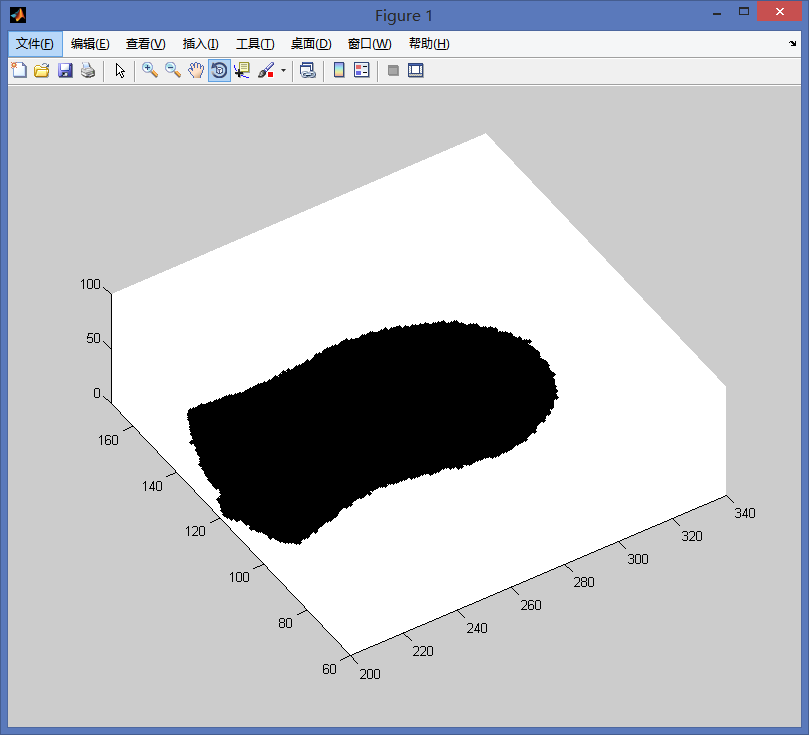The image size is (809, 735).
Task: Toggle the Rotate 3D tool
Action: click(219, 70)
